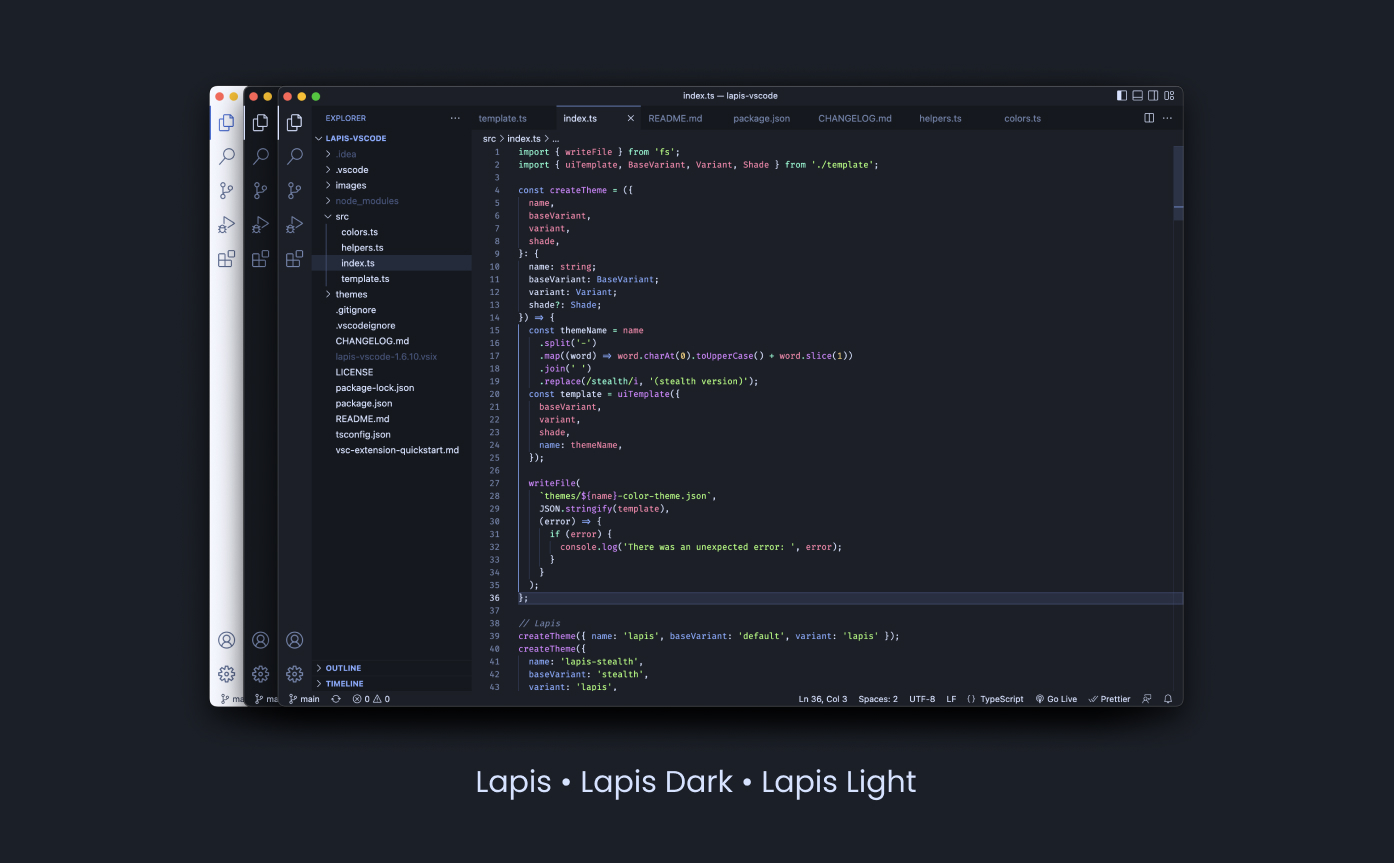Click Explorer icon in Lapis Light window
Image resolution: width=1394 pixels, height=863 pixels.
[227, 123]
